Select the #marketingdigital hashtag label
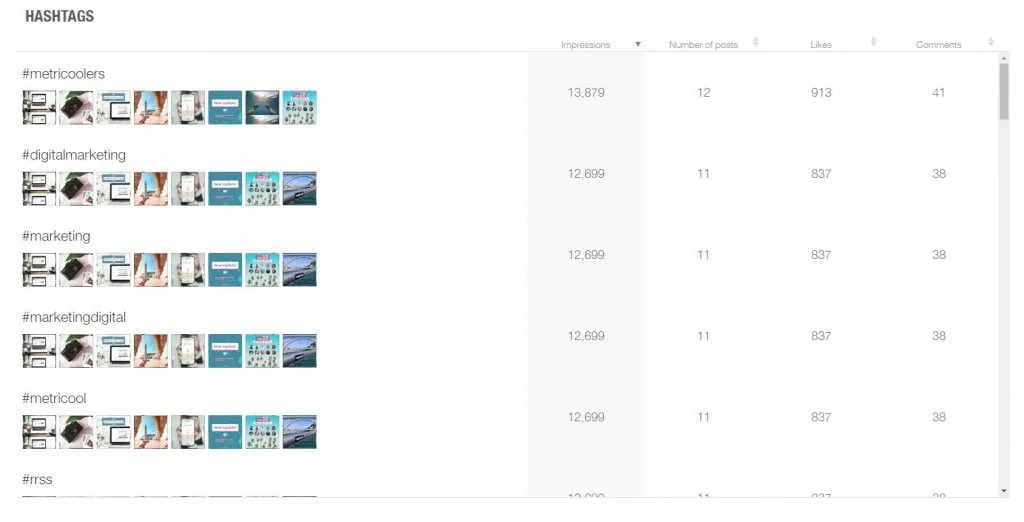This screenshot has width=1024, height=522. [x=74, y=317]
